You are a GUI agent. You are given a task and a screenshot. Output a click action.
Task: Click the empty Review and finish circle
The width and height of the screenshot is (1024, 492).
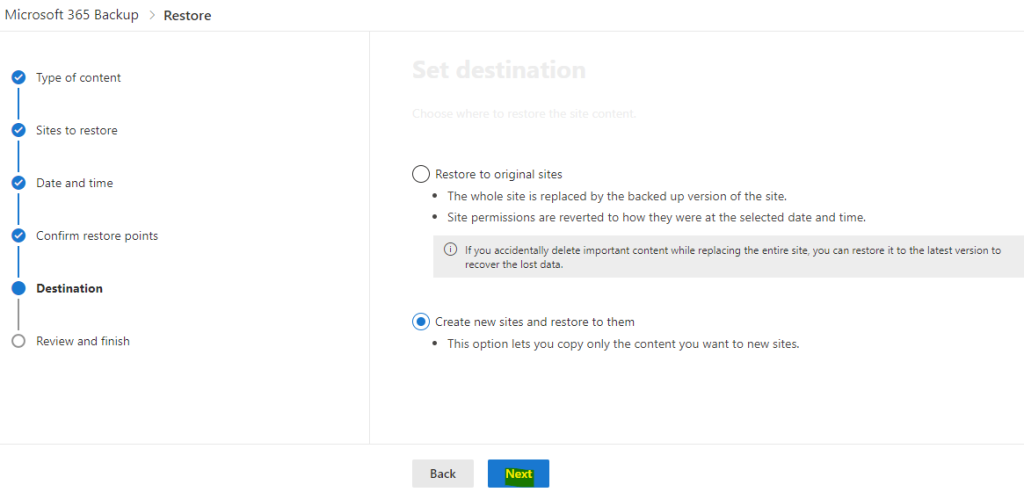click(x=18, y=341)
